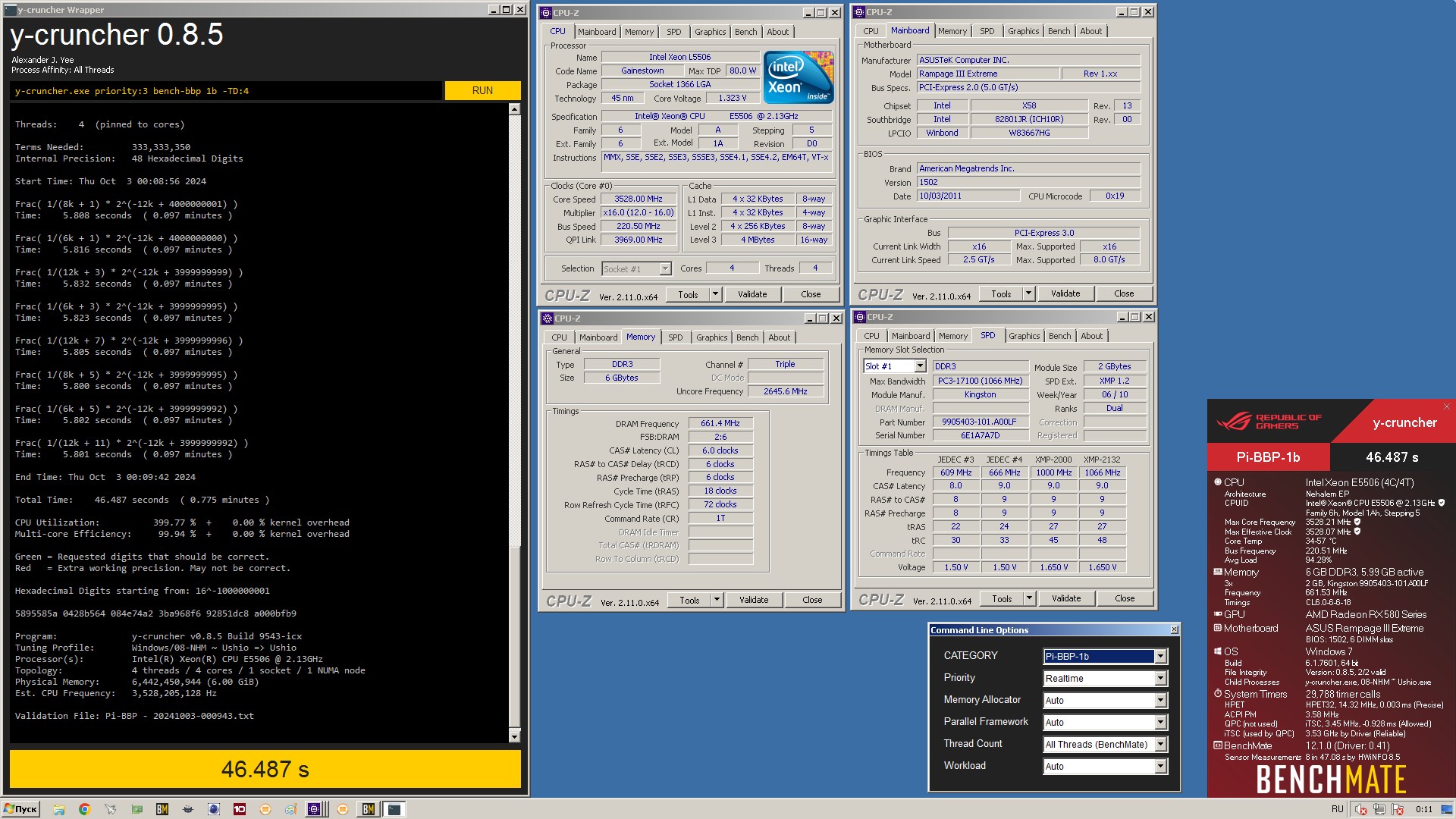
Task: Open the Tools arrow in the CPU-Z Memory window
Action: click(717, 600)
